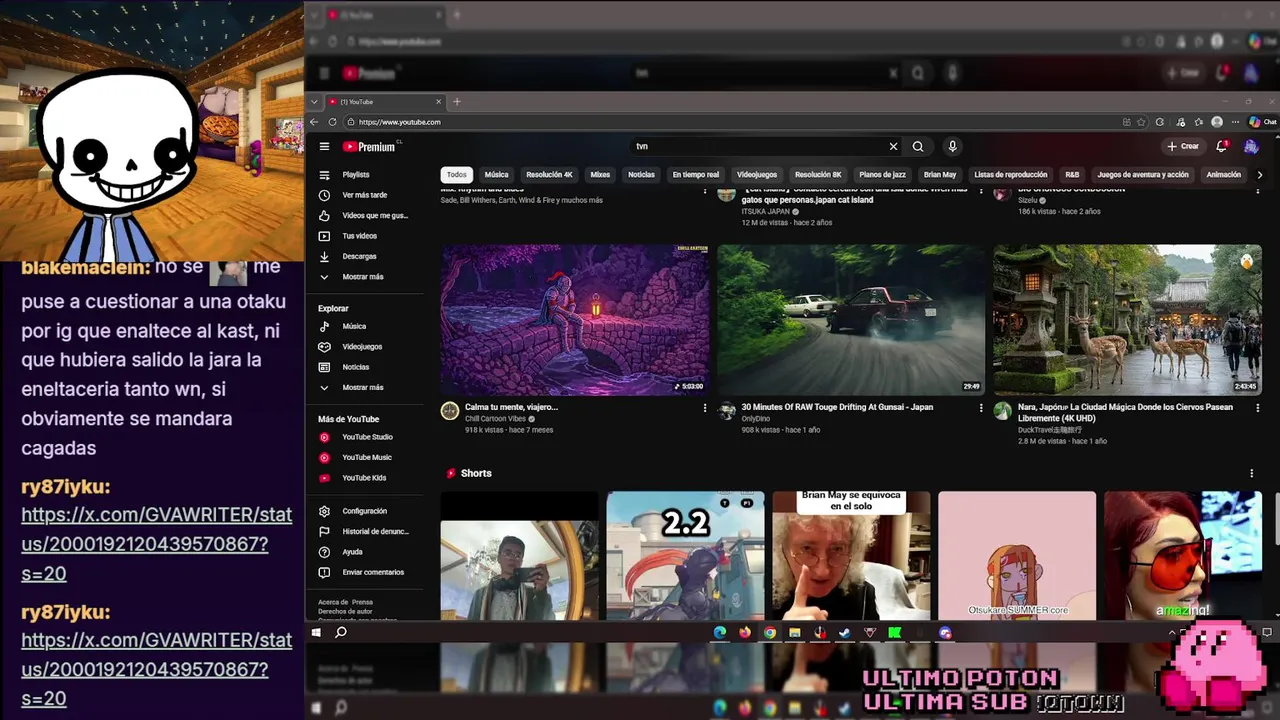This screenshot has width=1280, height=720.
Task: Open options menu for Calma tu mente video
Action: coord(705,408)
